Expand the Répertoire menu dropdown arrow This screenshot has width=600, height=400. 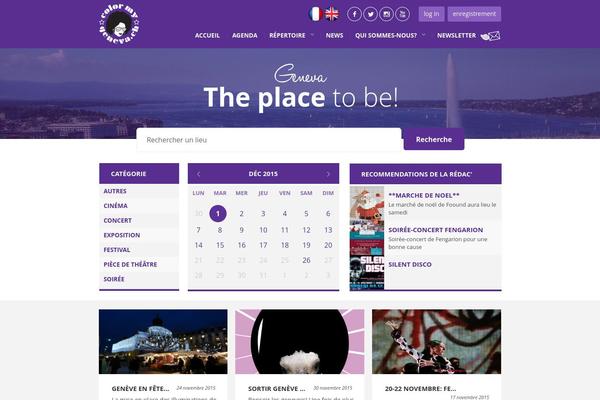[x=312, y=35]
